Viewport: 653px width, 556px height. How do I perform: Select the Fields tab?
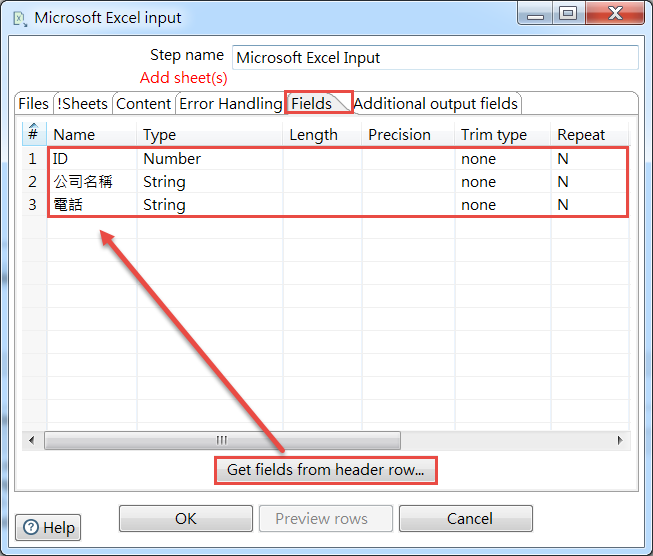point(318,103)
